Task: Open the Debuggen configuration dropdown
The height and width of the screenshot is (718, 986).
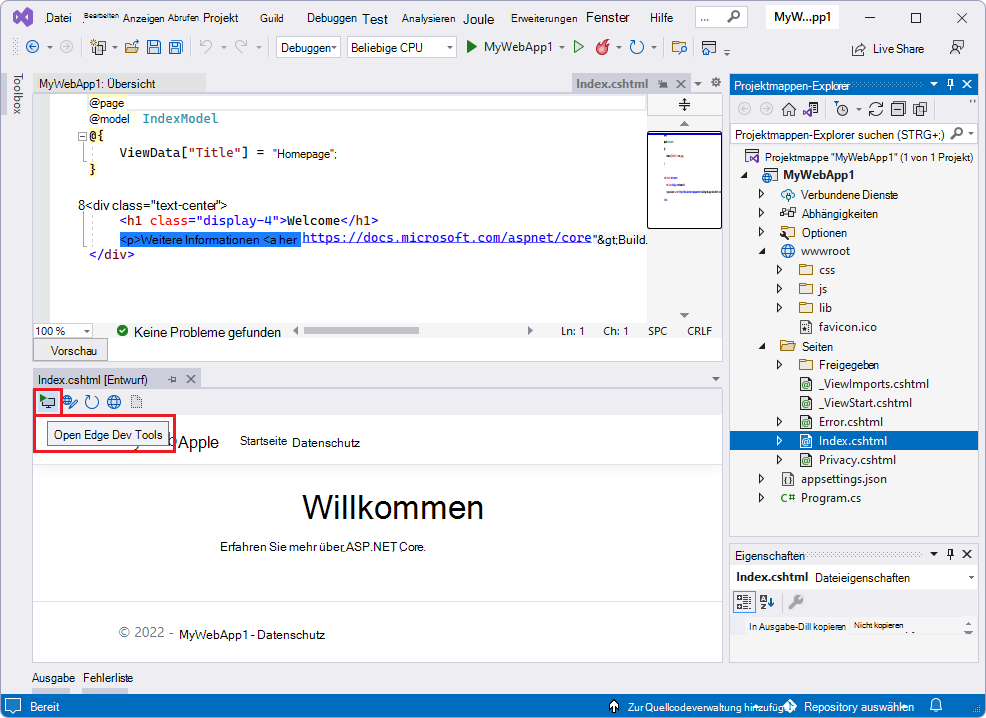Action: pyautogui.click(x=308, y=47)
